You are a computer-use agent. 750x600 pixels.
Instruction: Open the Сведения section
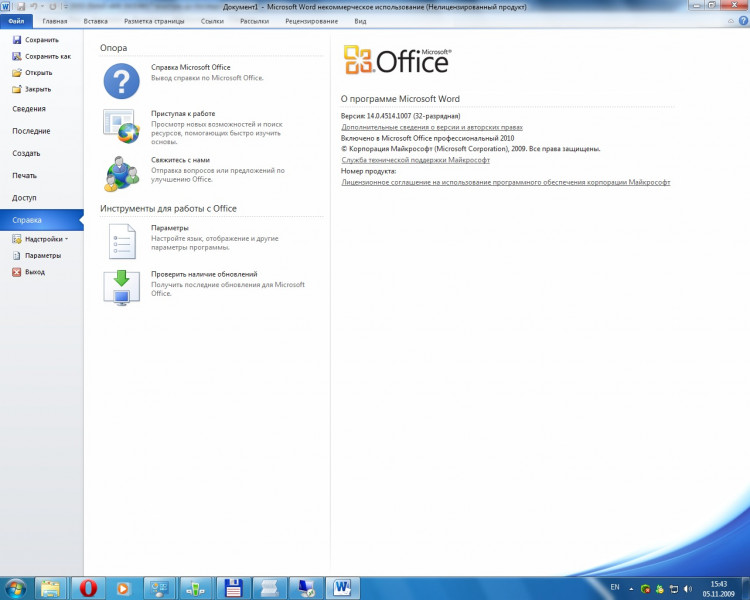tap(29, 109)
